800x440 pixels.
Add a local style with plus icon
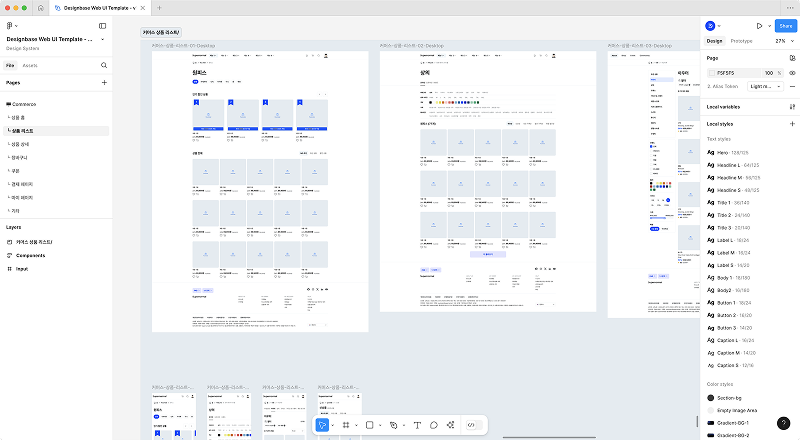[792, 124]
